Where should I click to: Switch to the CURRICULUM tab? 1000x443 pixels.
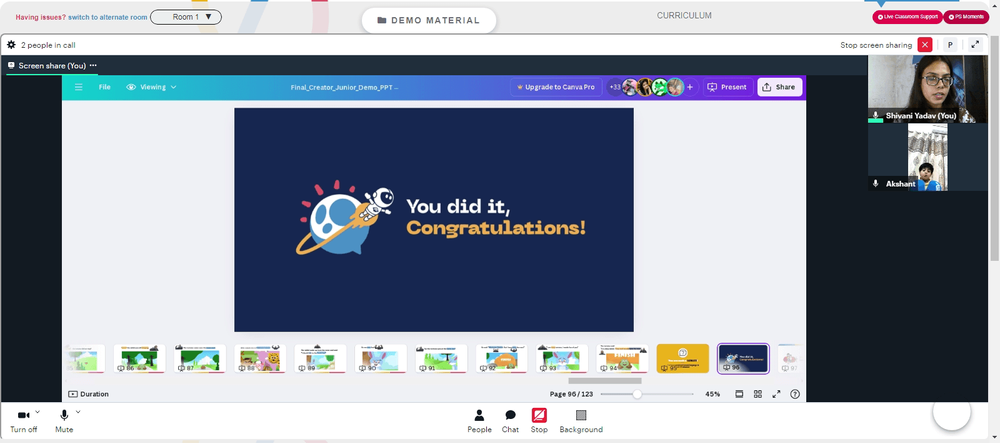[x=684, y=16]
